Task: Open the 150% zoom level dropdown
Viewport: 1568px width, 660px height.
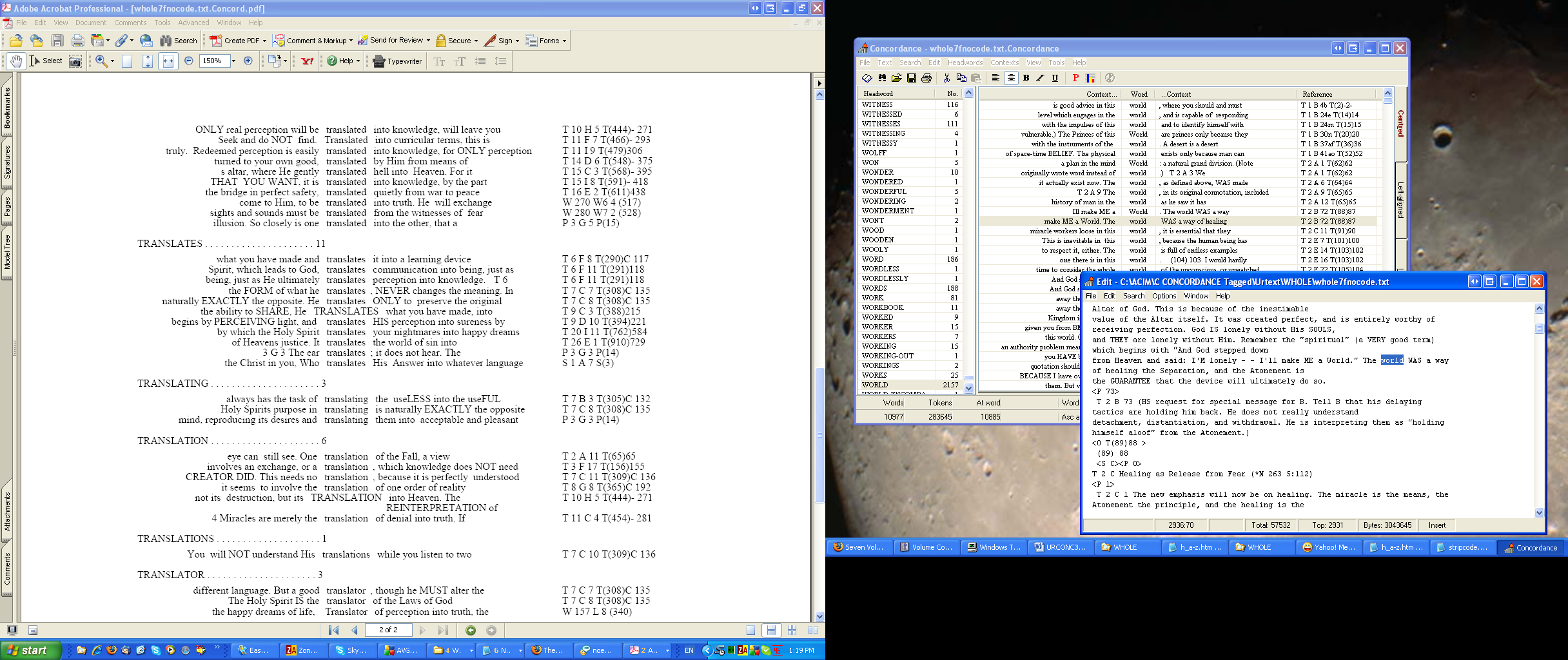Action: (x=233, y=61)
